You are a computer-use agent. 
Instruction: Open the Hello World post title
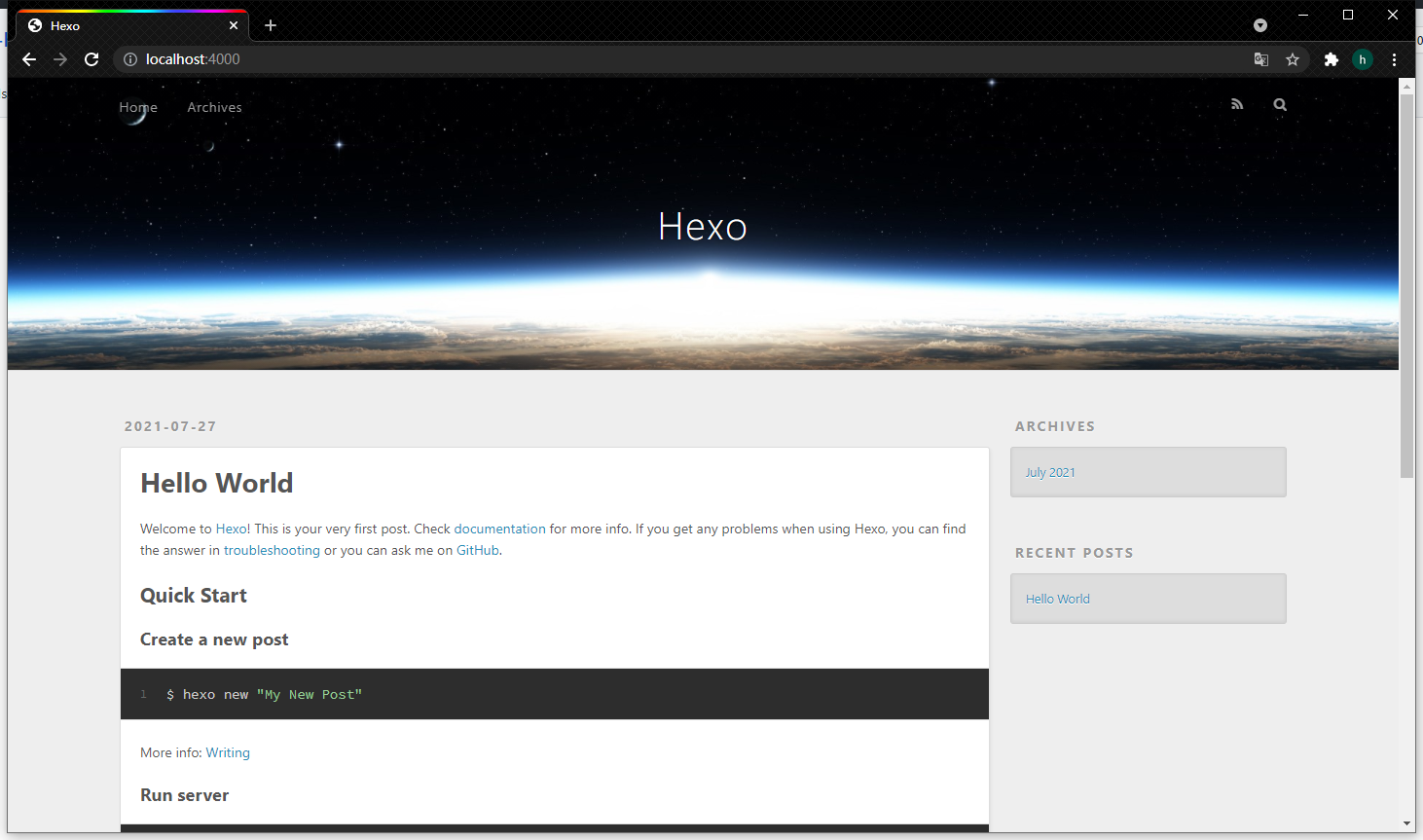(x=216, y=483)
